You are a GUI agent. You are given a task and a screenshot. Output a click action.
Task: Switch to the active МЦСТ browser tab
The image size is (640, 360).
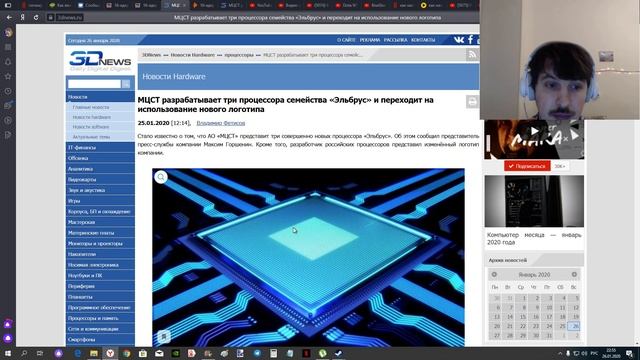point(175,5)
